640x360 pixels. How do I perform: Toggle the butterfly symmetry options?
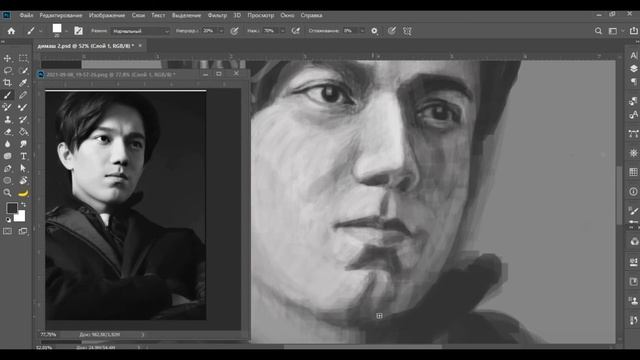coord(407,31)
